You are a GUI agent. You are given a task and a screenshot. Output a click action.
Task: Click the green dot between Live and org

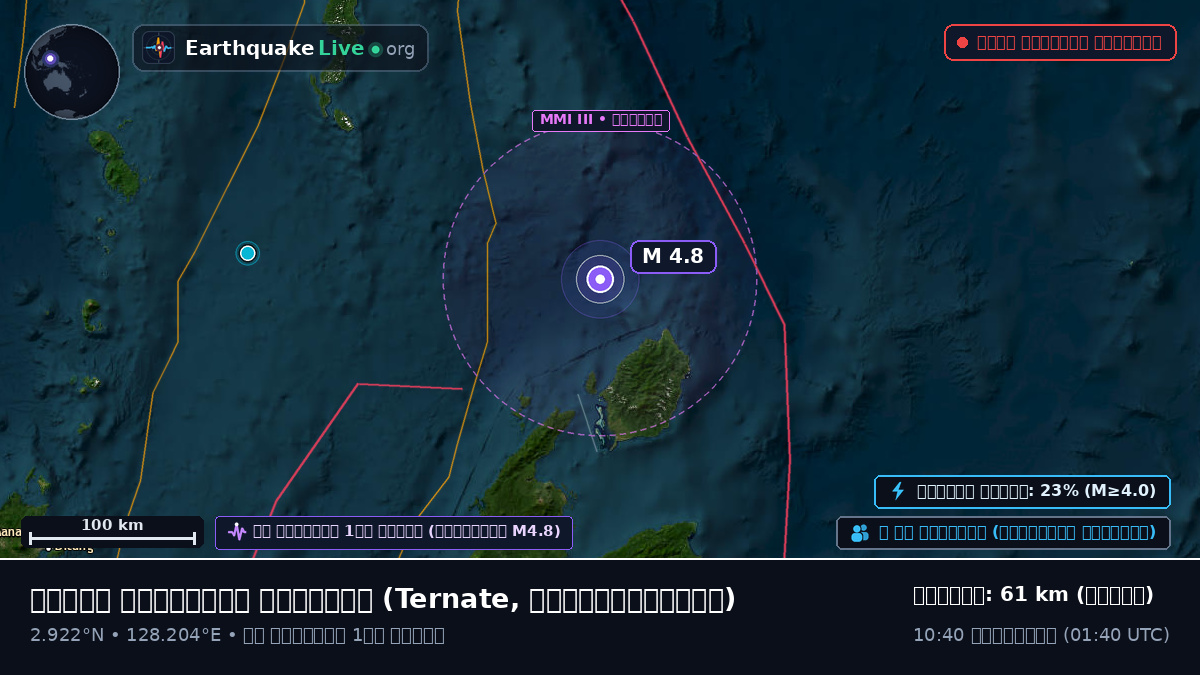click(375, 49)
